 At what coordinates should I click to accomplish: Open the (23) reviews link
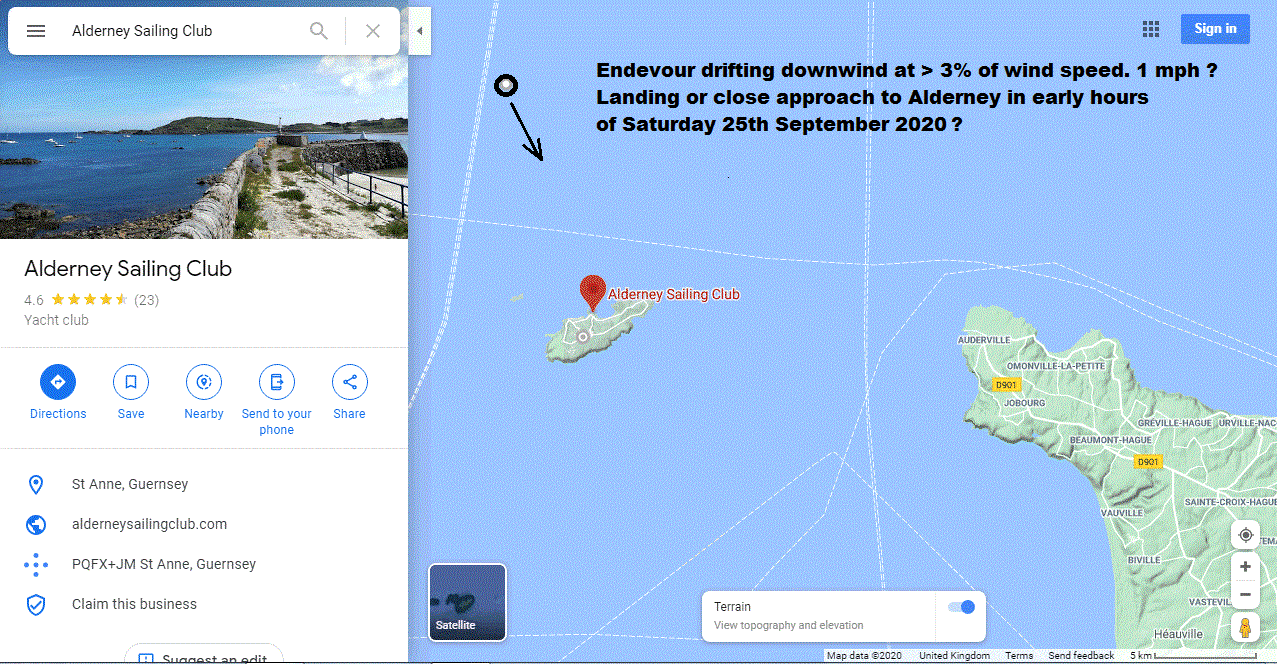point(146,299)
